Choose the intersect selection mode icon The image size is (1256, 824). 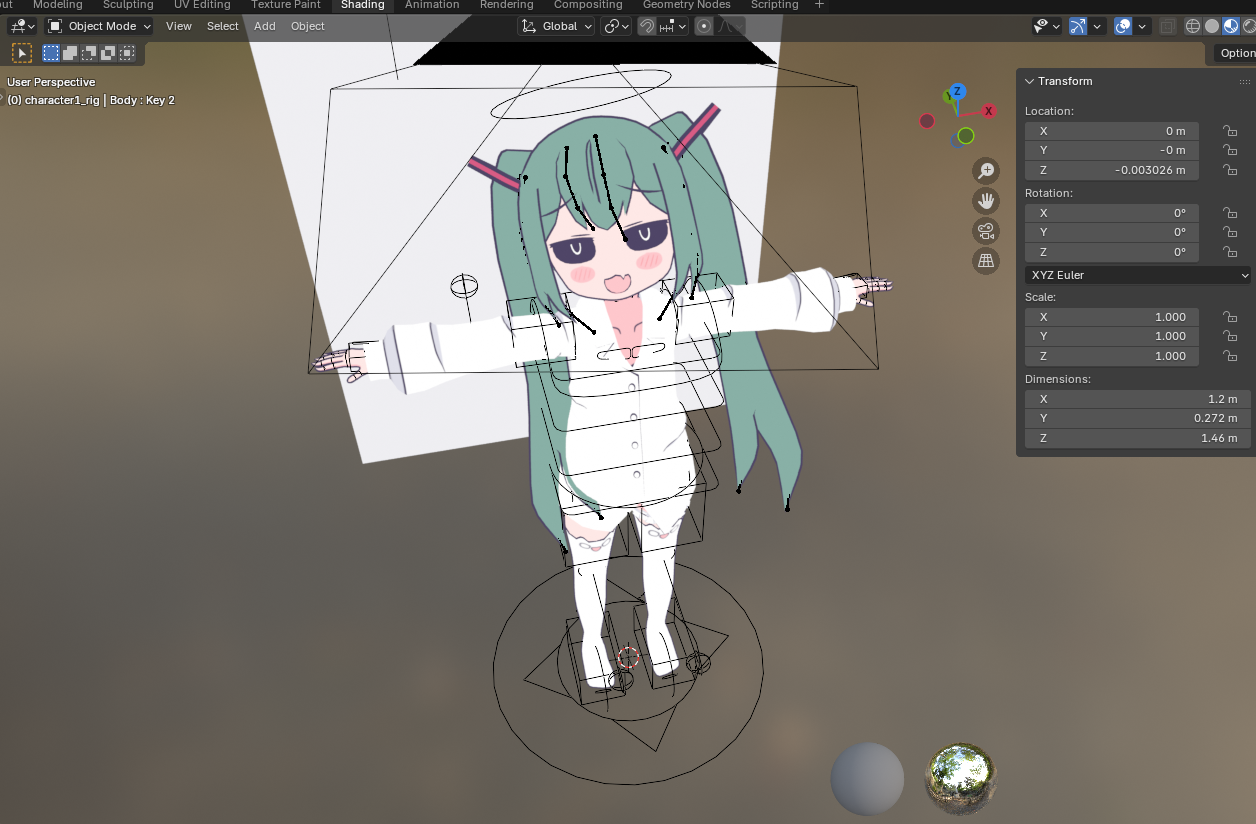(127, 53)
